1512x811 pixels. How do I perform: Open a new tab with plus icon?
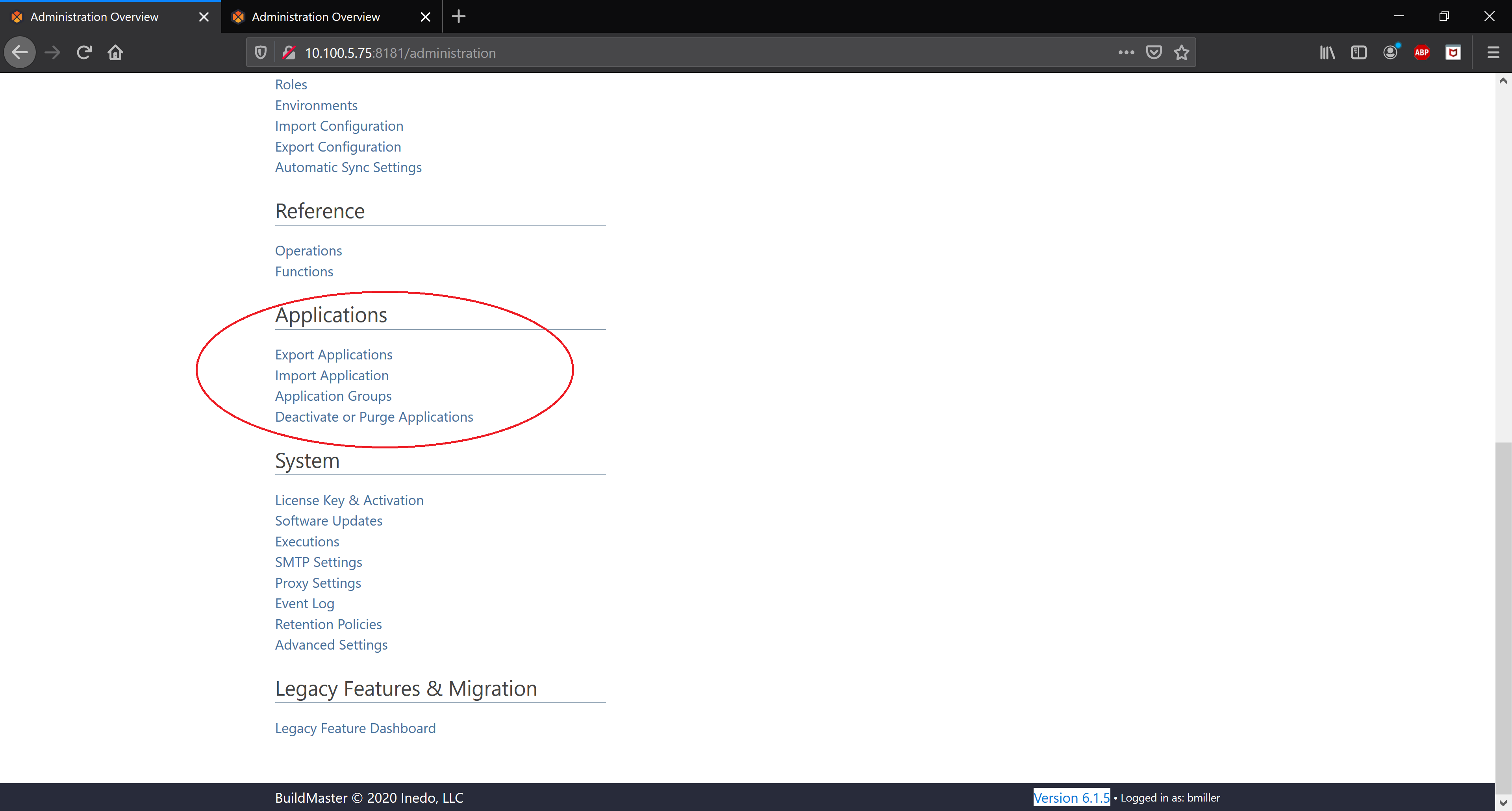click(x=458, y=17)
